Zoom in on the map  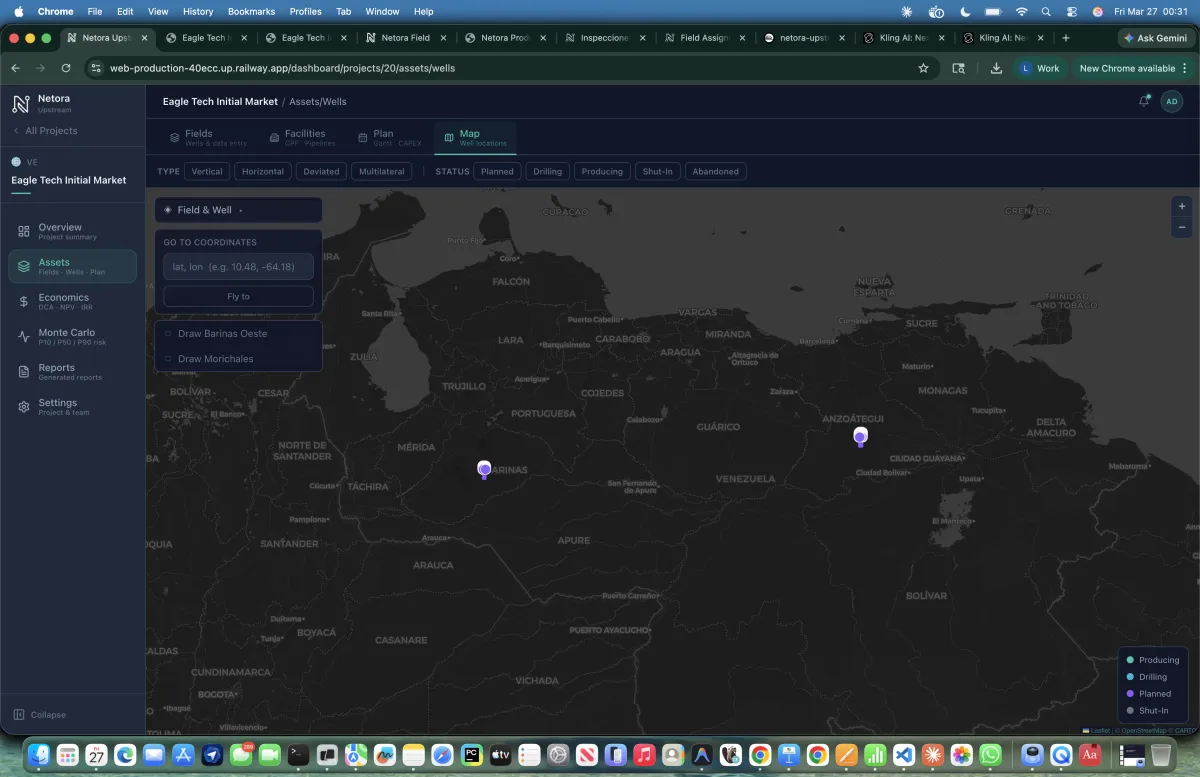click(1182, 206)
